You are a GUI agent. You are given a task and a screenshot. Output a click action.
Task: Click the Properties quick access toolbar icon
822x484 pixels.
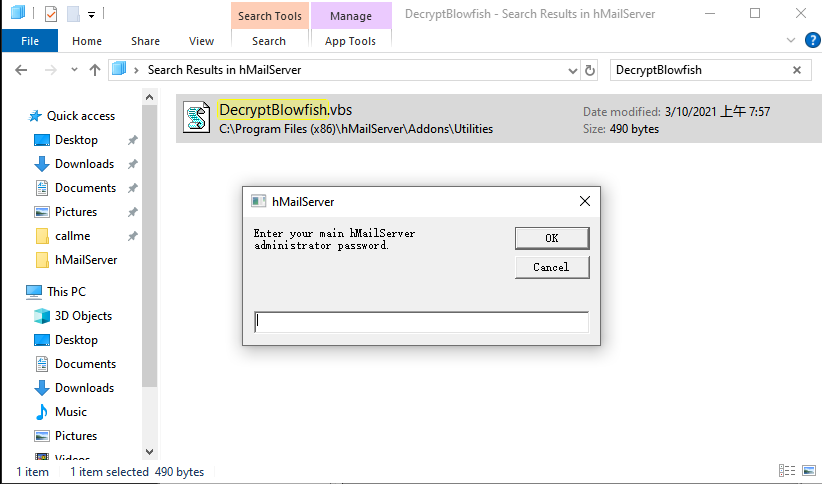(51, 14)
